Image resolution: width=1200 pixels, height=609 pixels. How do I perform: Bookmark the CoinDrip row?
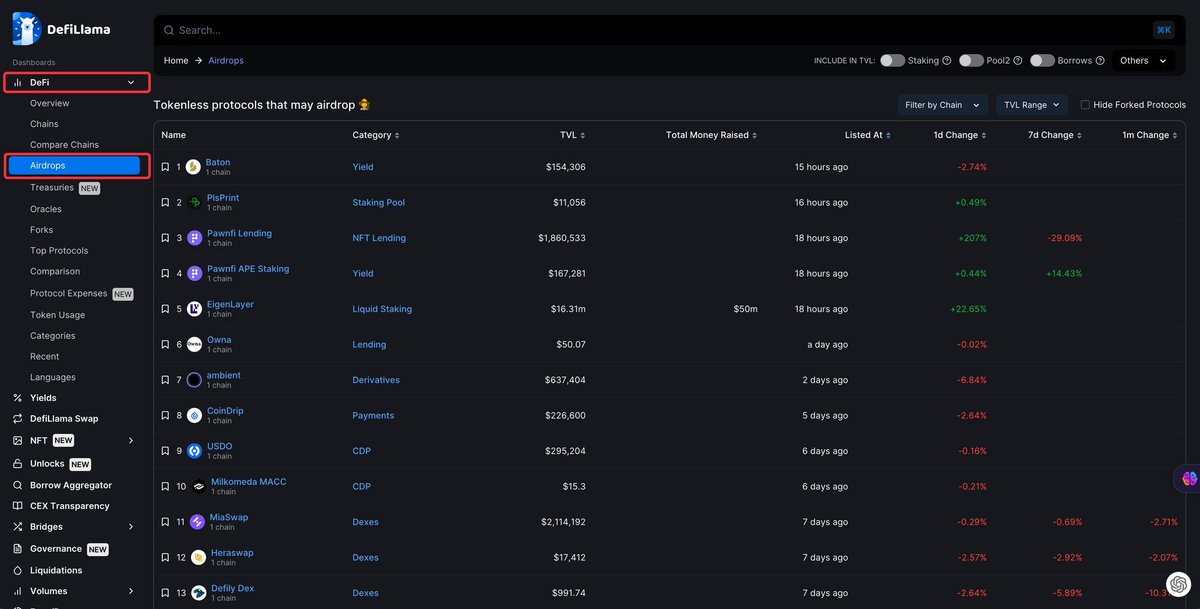[165, 415]
